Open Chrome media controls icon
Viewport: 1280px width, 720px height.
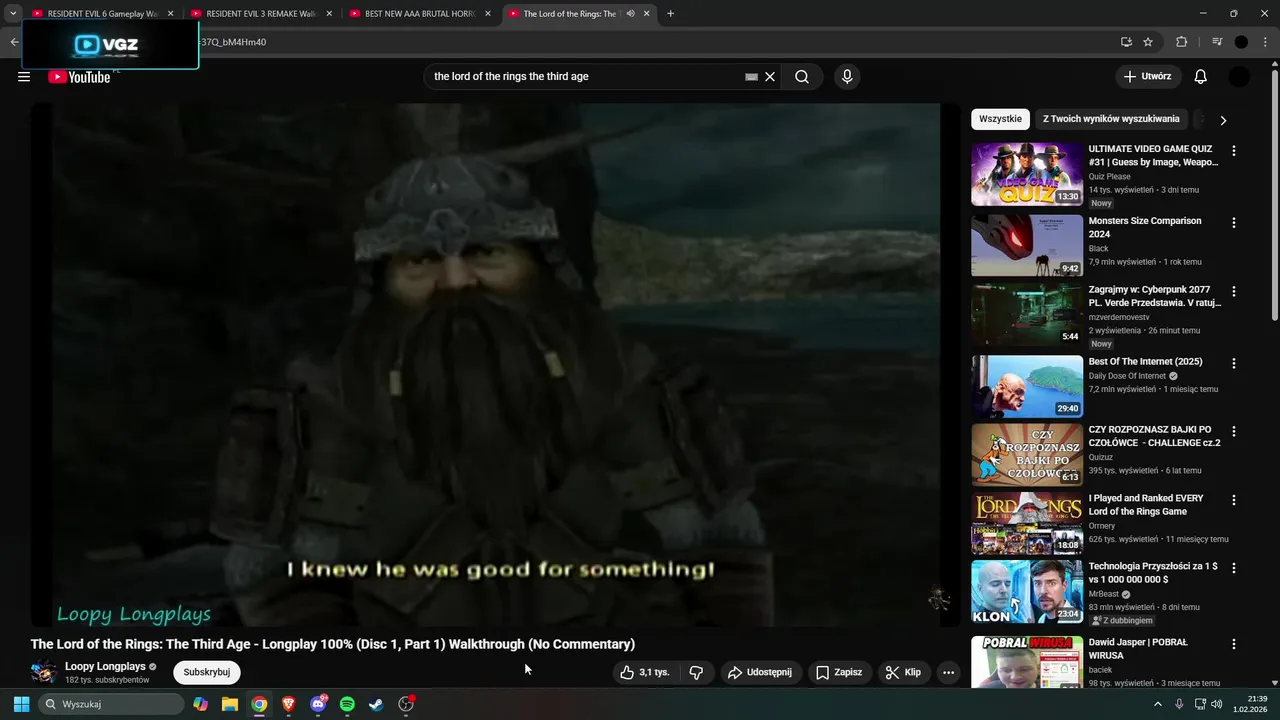(1217, 42)
